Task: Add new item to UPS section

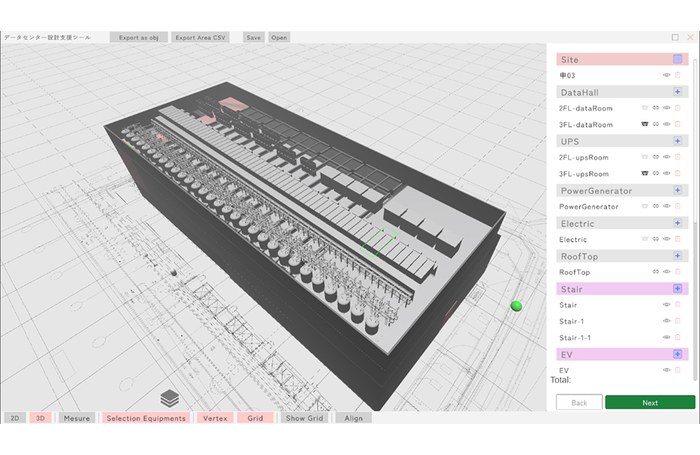Action: 678,141
